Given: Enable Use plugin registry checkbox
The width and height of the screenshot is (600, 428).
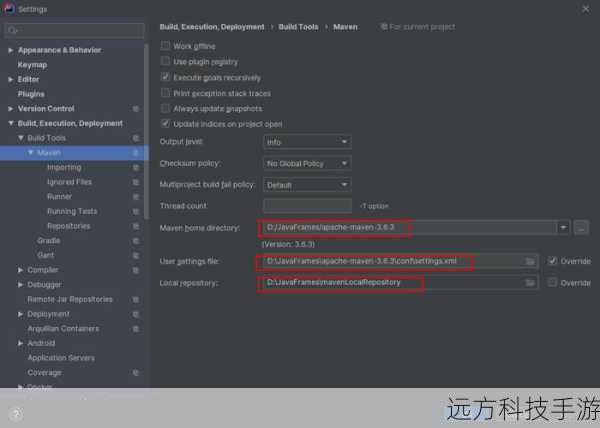Looking at the screenshot, I should (165, 61).
